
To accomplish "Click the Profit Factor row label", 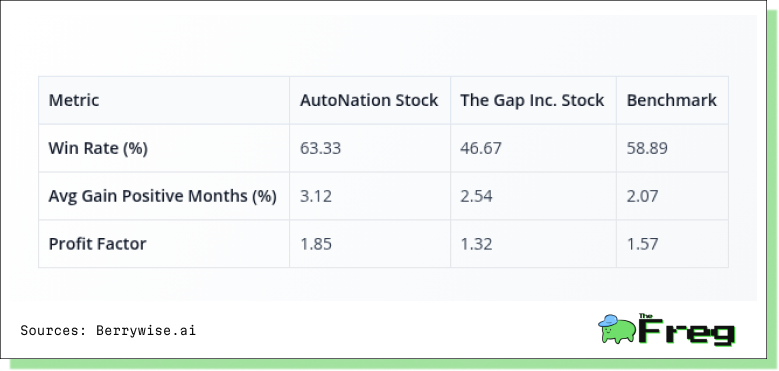I will (x=97, y=244).
